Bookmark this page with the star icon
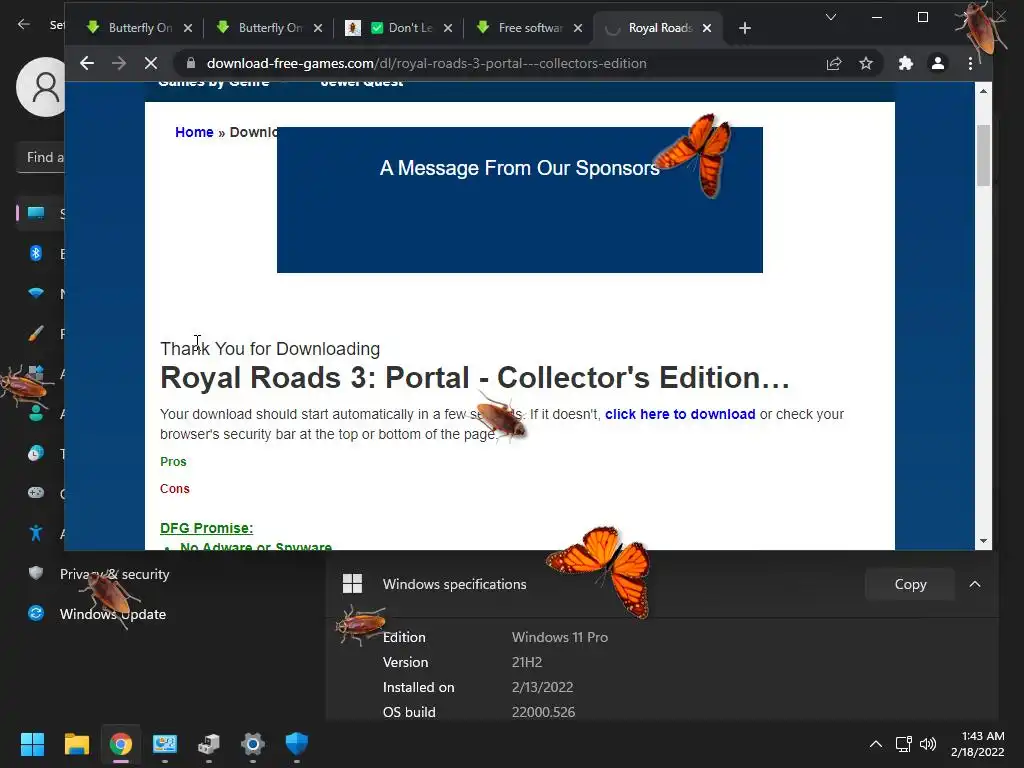 (866, 63)
